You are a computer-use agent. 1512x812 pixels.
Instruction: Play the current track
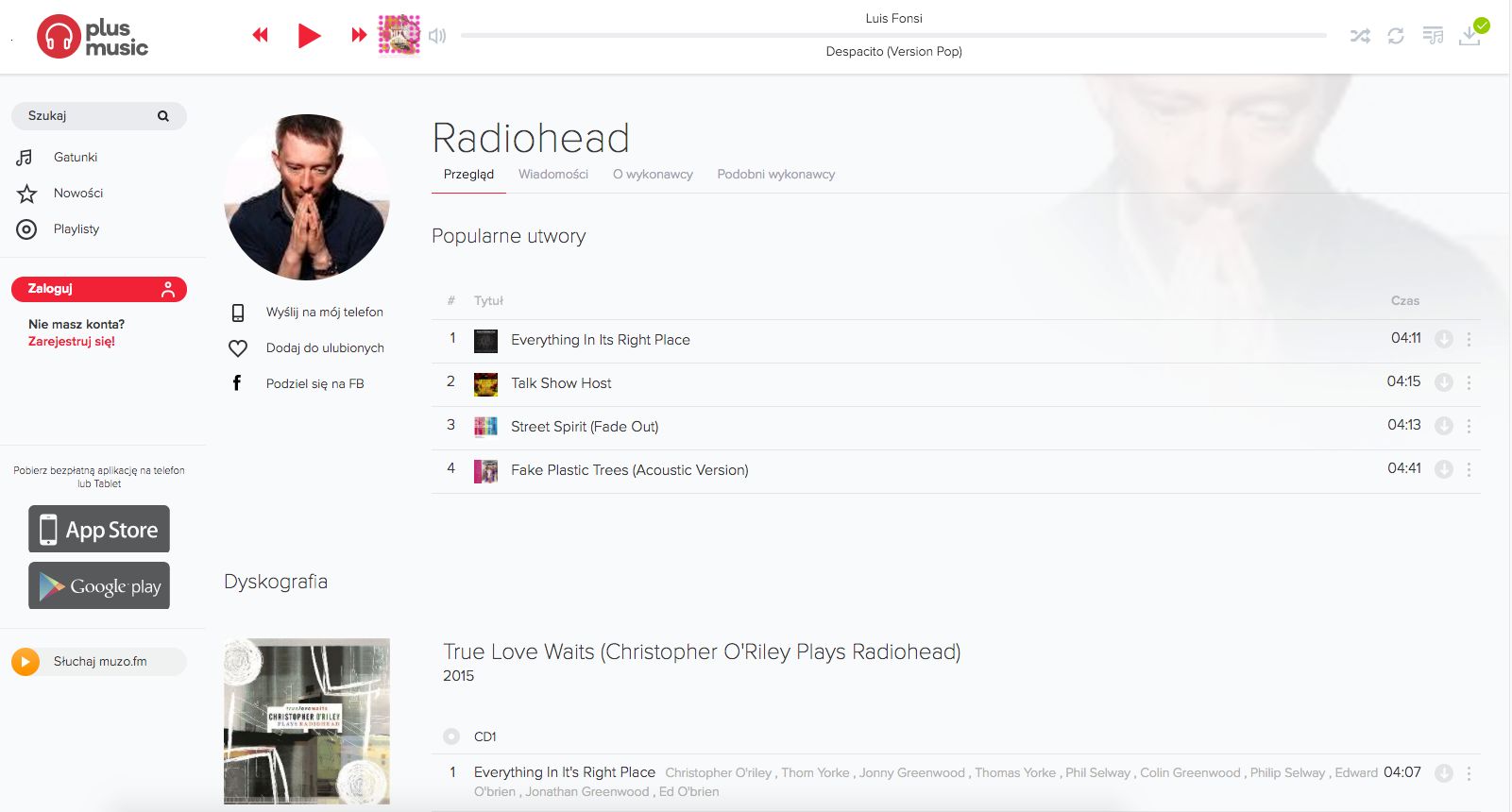[x=309, y=36]
